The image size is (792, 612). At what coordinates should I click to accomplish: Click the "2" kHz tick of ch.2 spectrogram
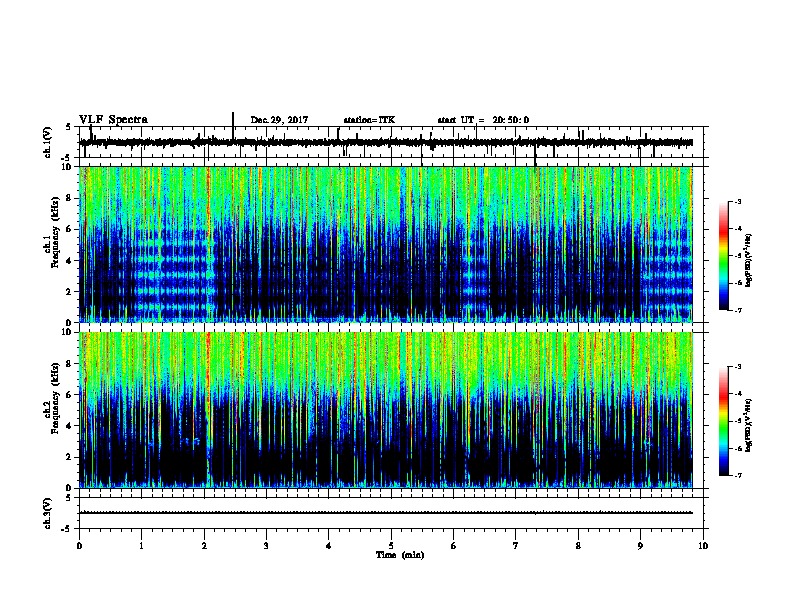click(x=69, y=457)
